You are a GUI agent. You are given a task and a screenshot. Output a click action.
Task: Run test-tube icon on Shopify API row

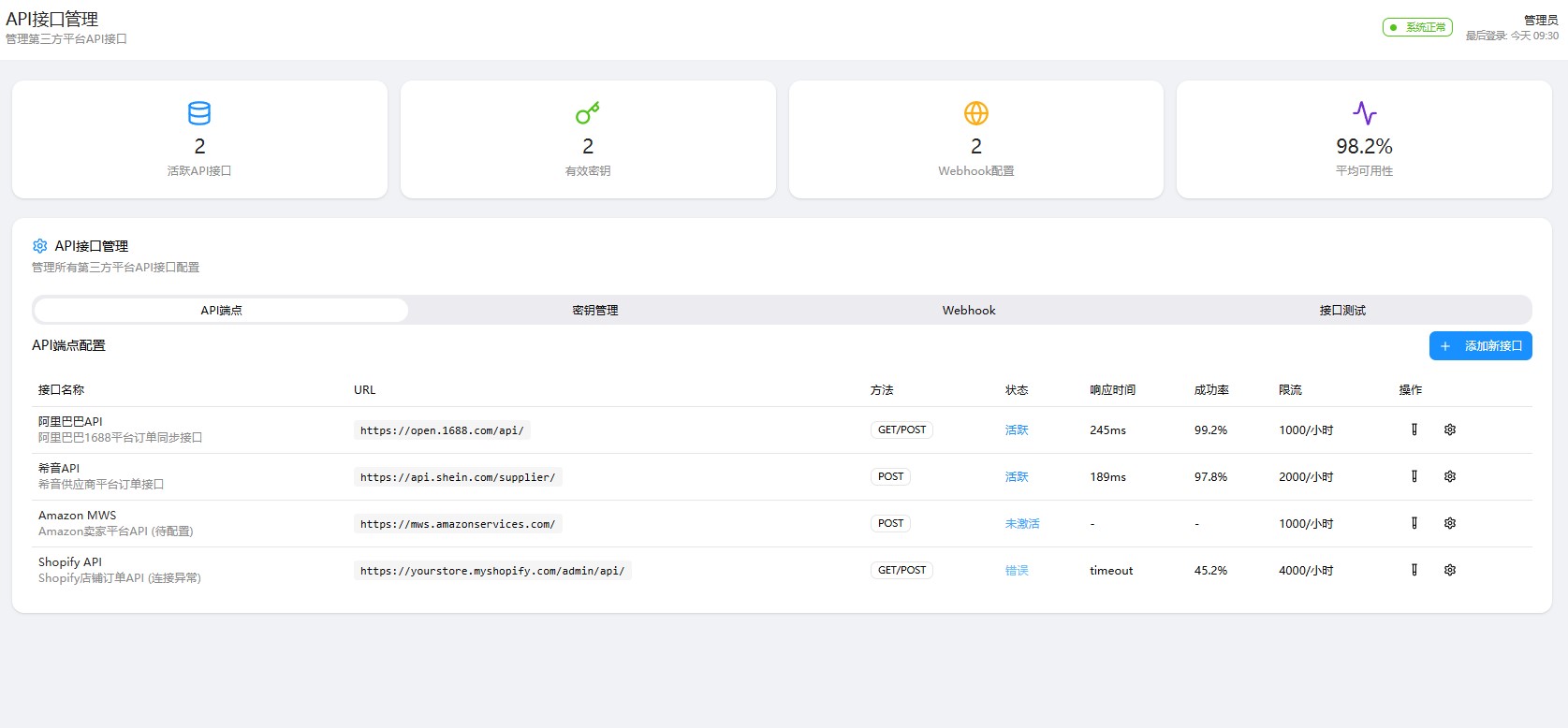point(1414,570)
